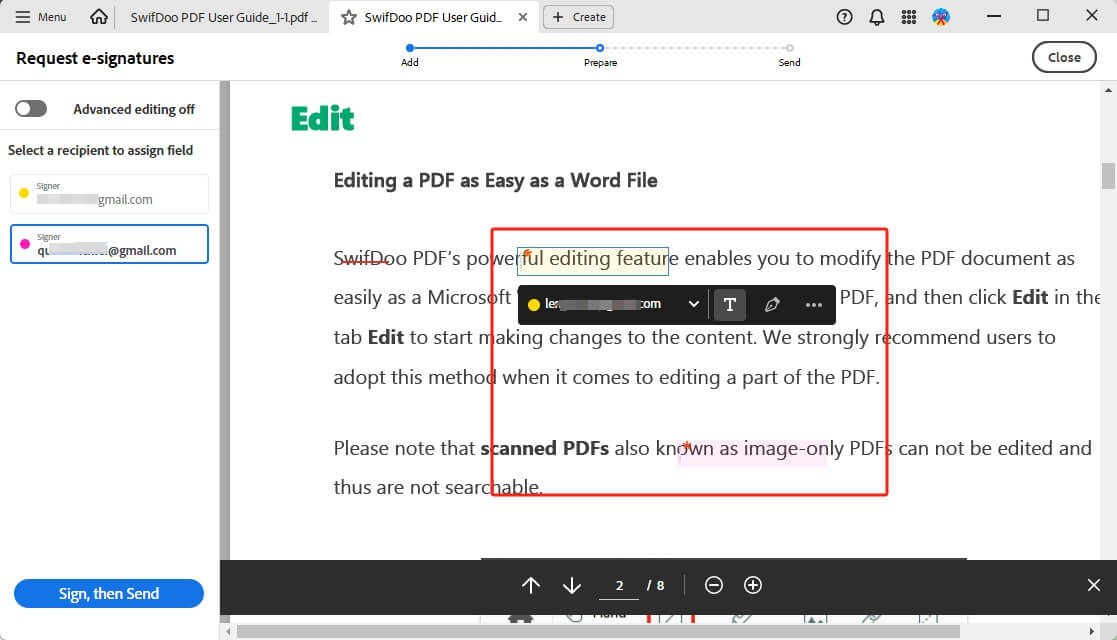Click the vertical scrollbar thumb

click(1108, 176)
